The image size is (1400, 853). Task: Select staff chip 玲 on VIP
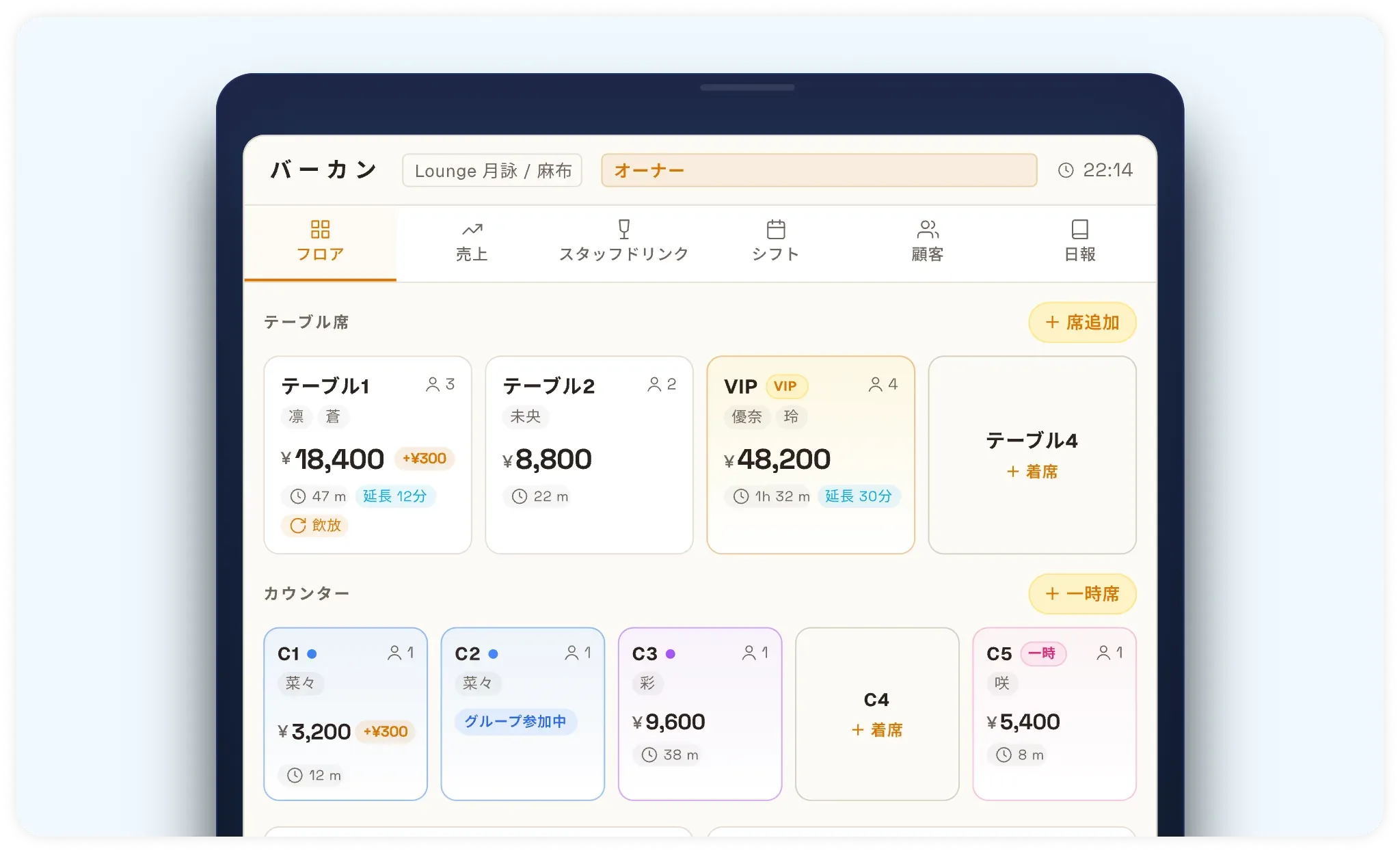[x=791, y=416]
